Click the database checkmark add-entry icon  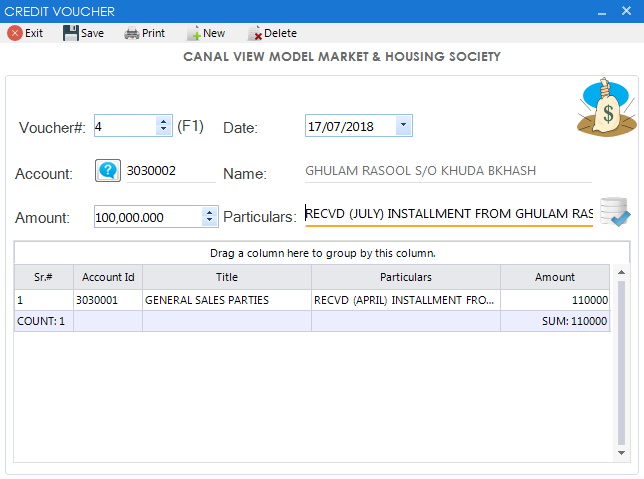(x=614, y=213)
